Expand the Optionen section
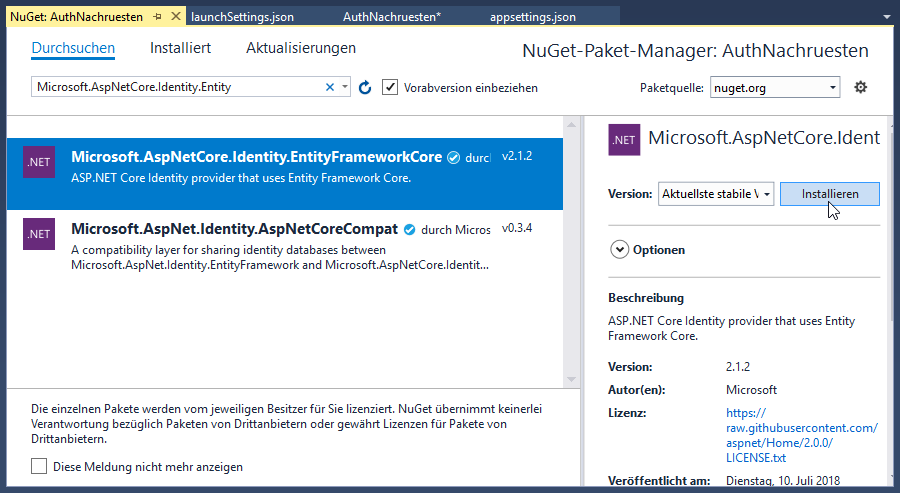Viewport: 900px width, 493px height. click(620, 250)
